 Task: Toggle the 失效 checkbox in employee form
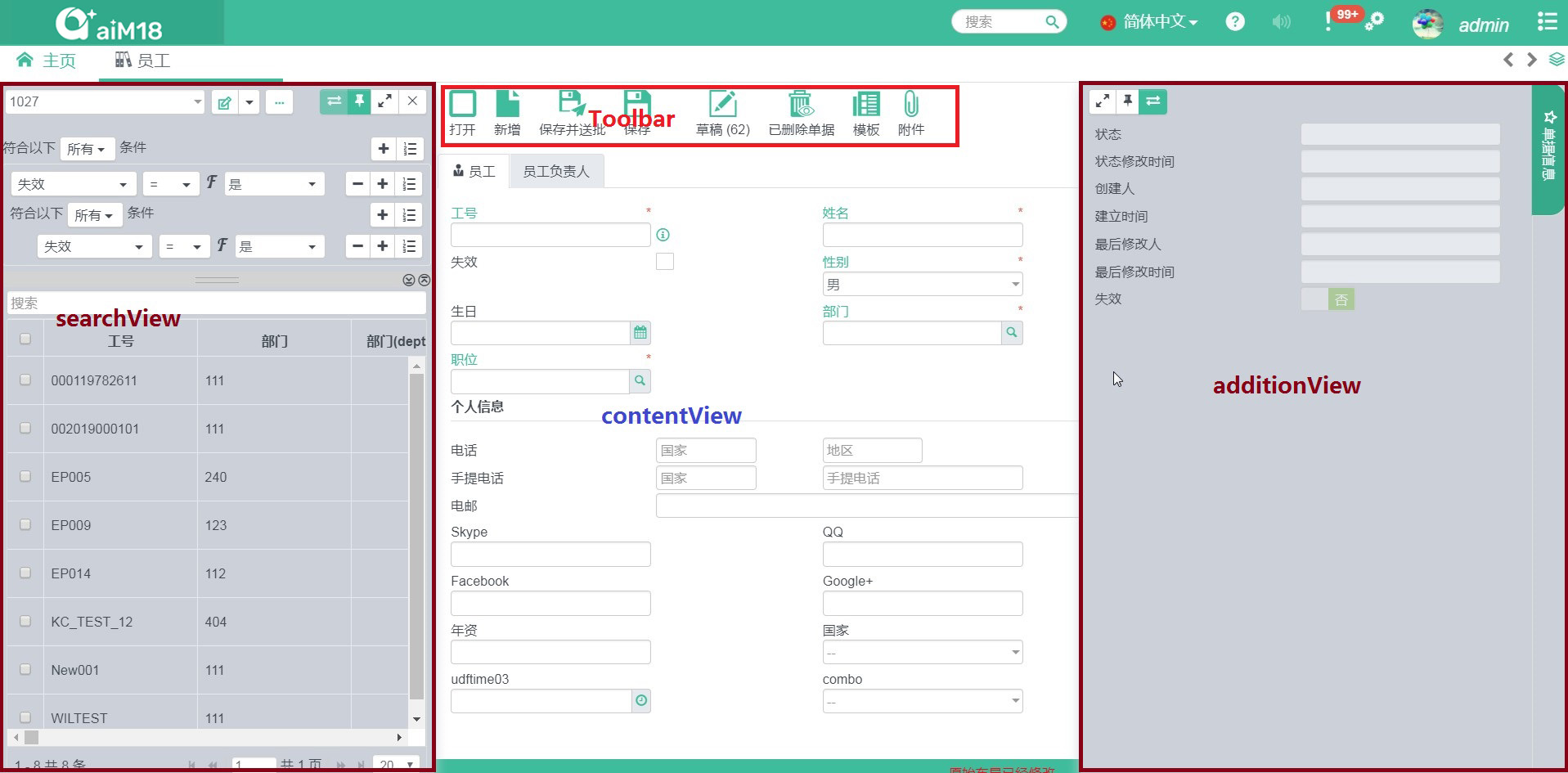[665, 262]
